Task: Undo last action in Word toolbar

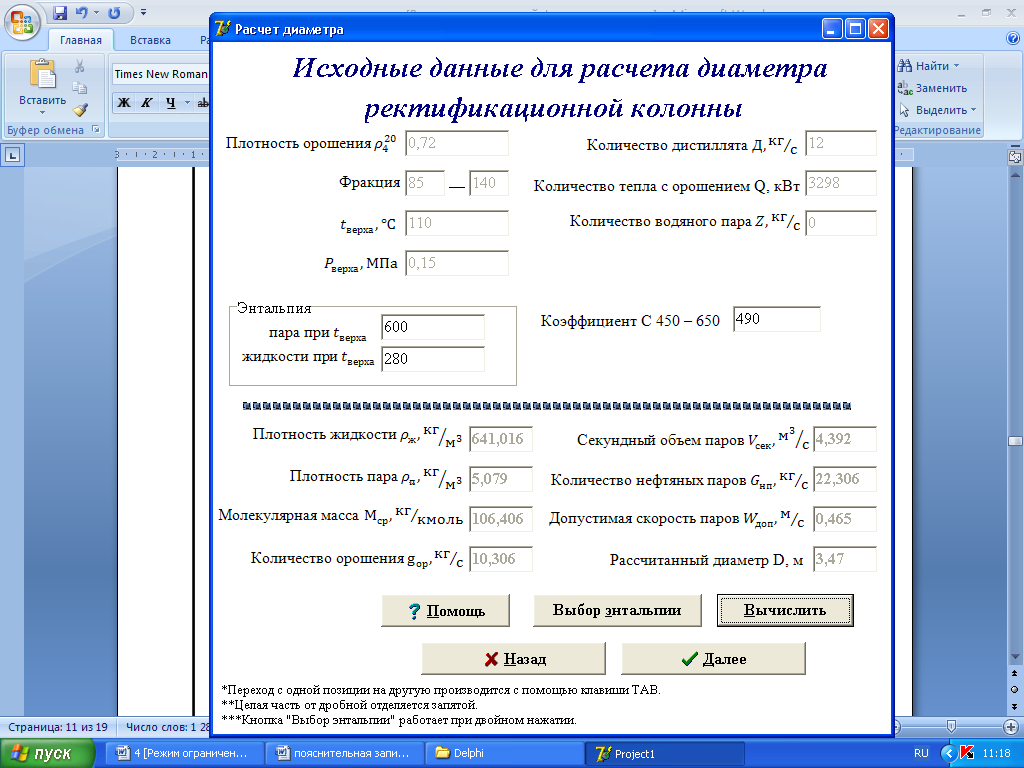Action: tap(81, 12)
